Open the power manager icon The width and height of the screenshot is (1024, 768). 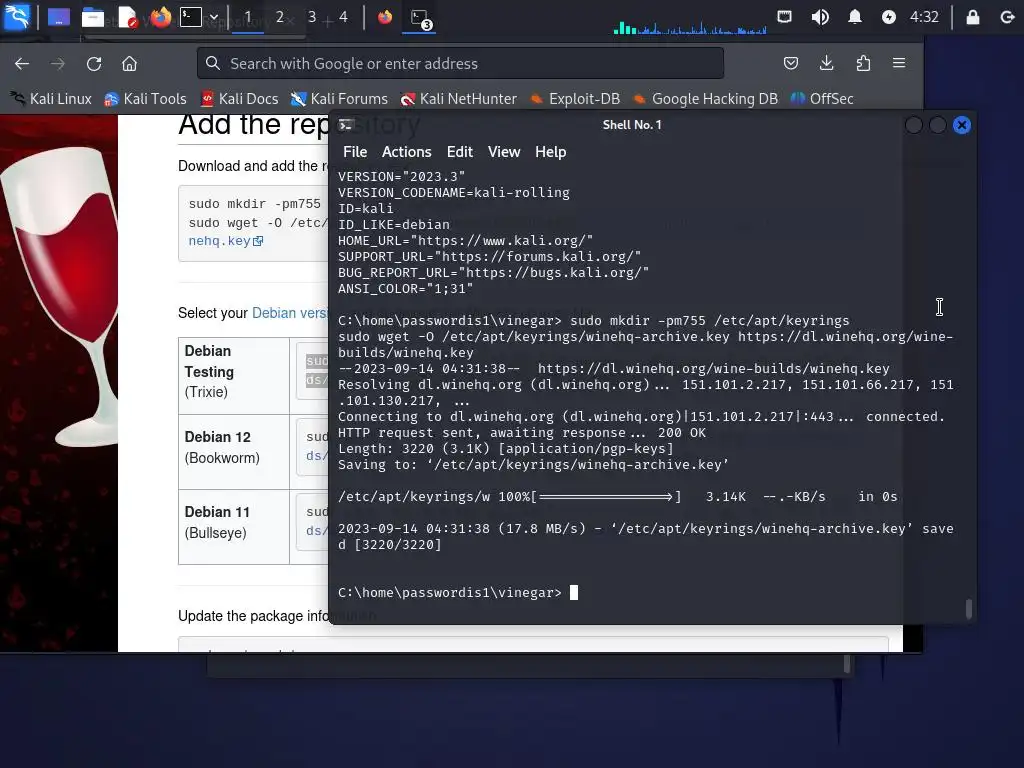(889, 17)
